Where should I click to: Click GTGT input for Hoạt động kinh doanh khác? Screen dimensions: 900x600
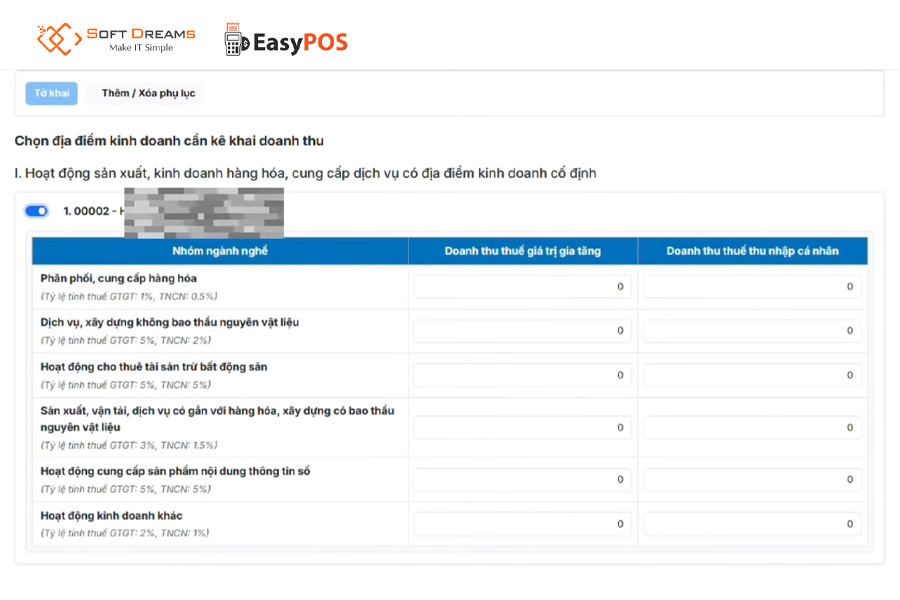point(522,524)
